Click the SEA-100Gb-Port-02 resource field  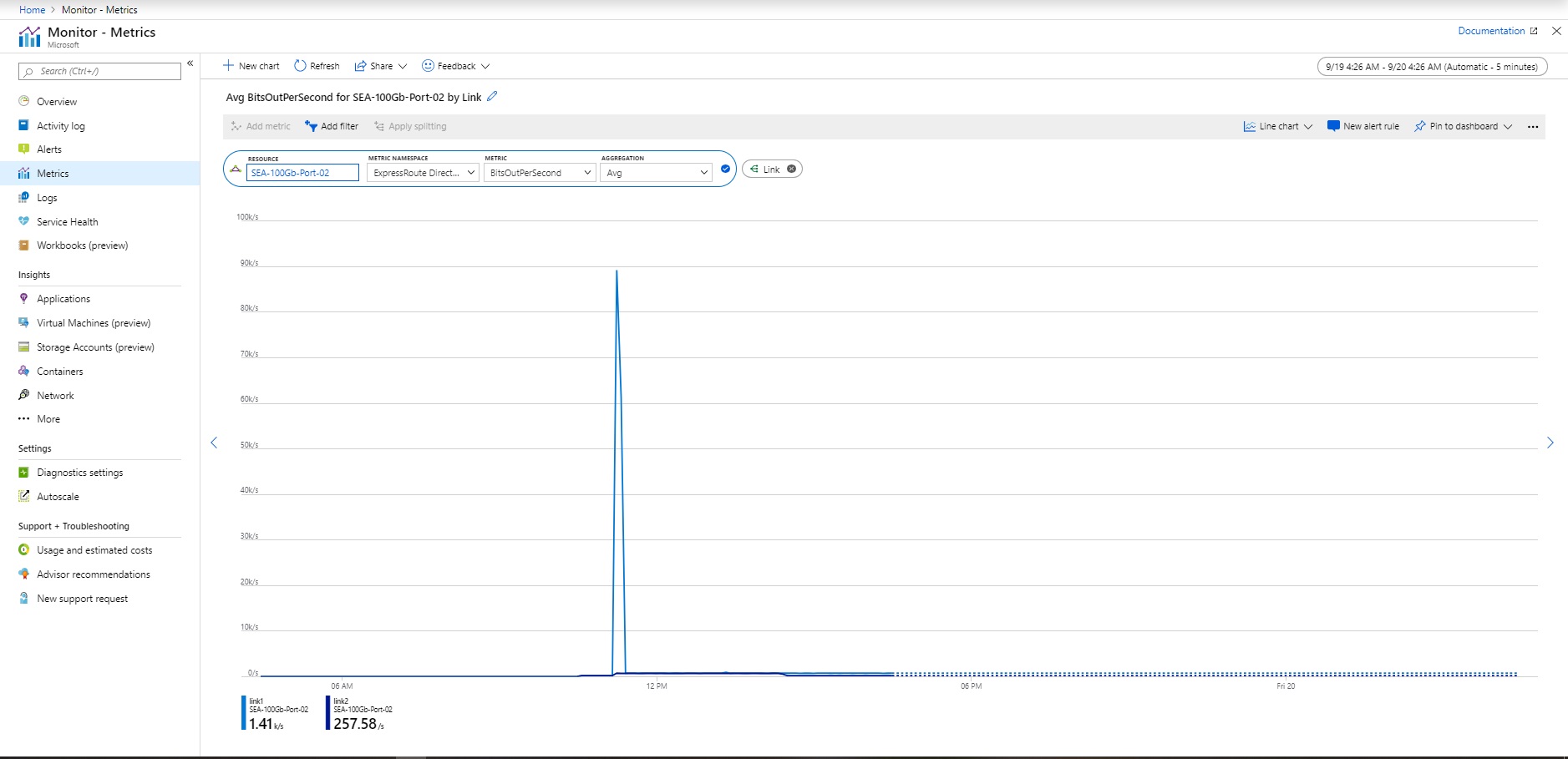point(302,172)
